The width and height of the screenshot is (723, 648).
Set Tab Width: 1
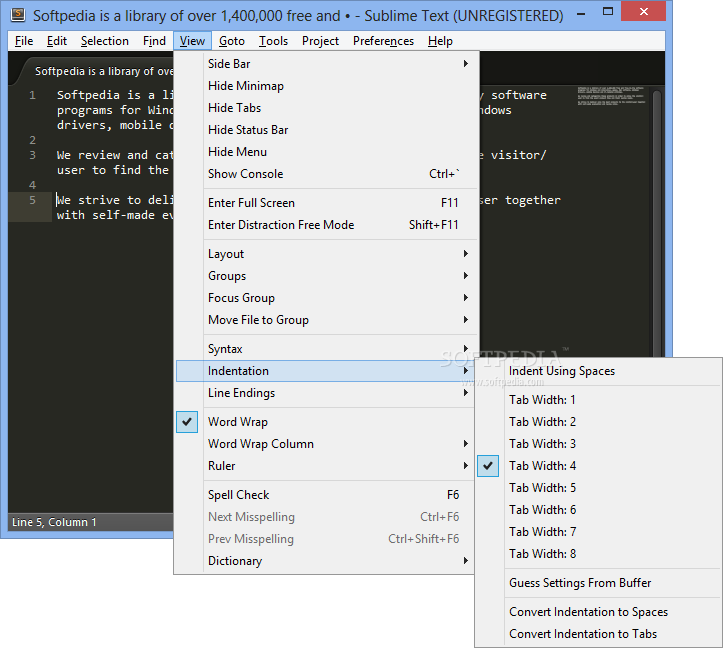[598, 400]
